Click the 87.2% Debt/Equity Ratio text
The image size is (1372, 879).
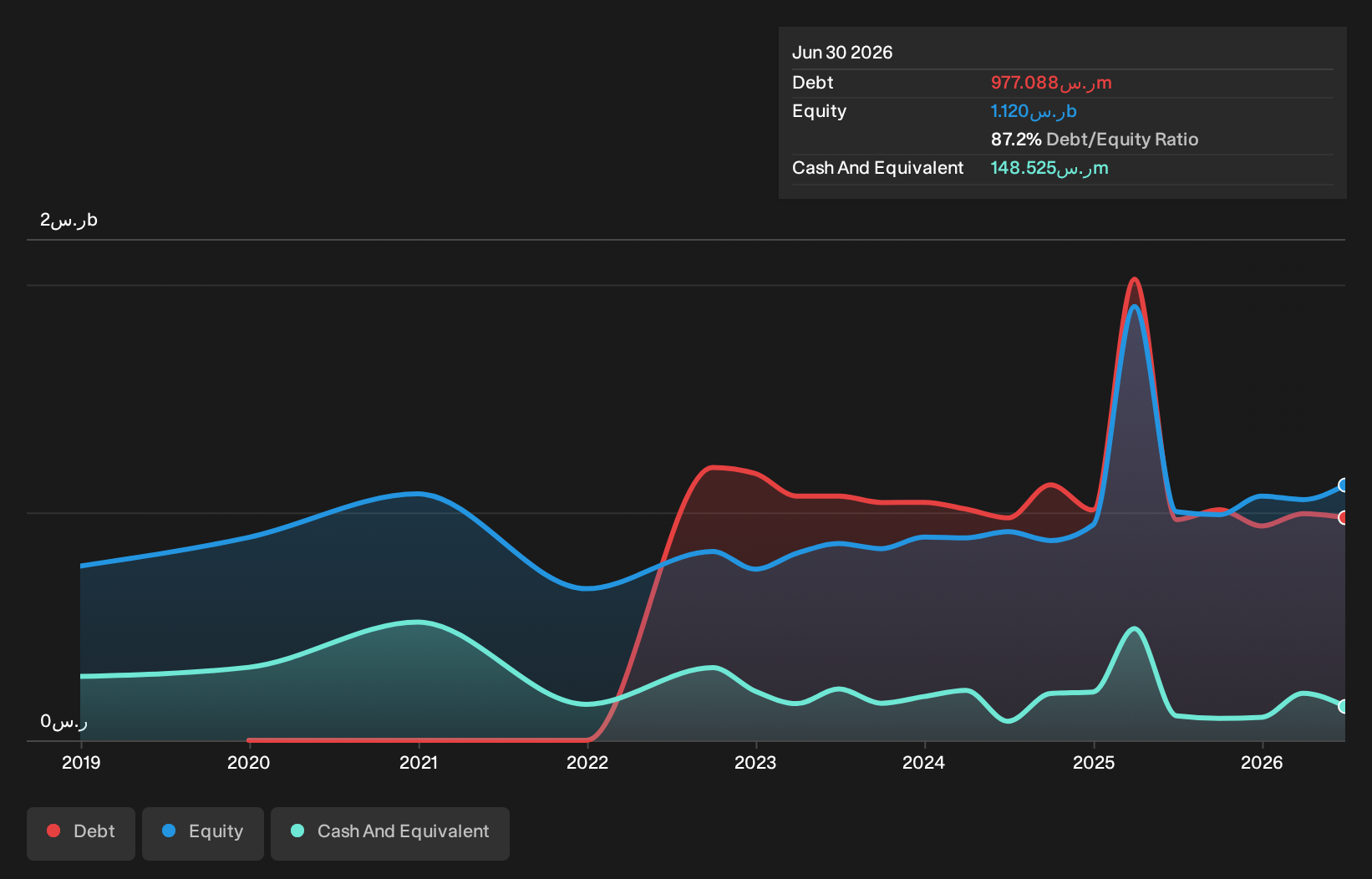[x=1095, y=140]
